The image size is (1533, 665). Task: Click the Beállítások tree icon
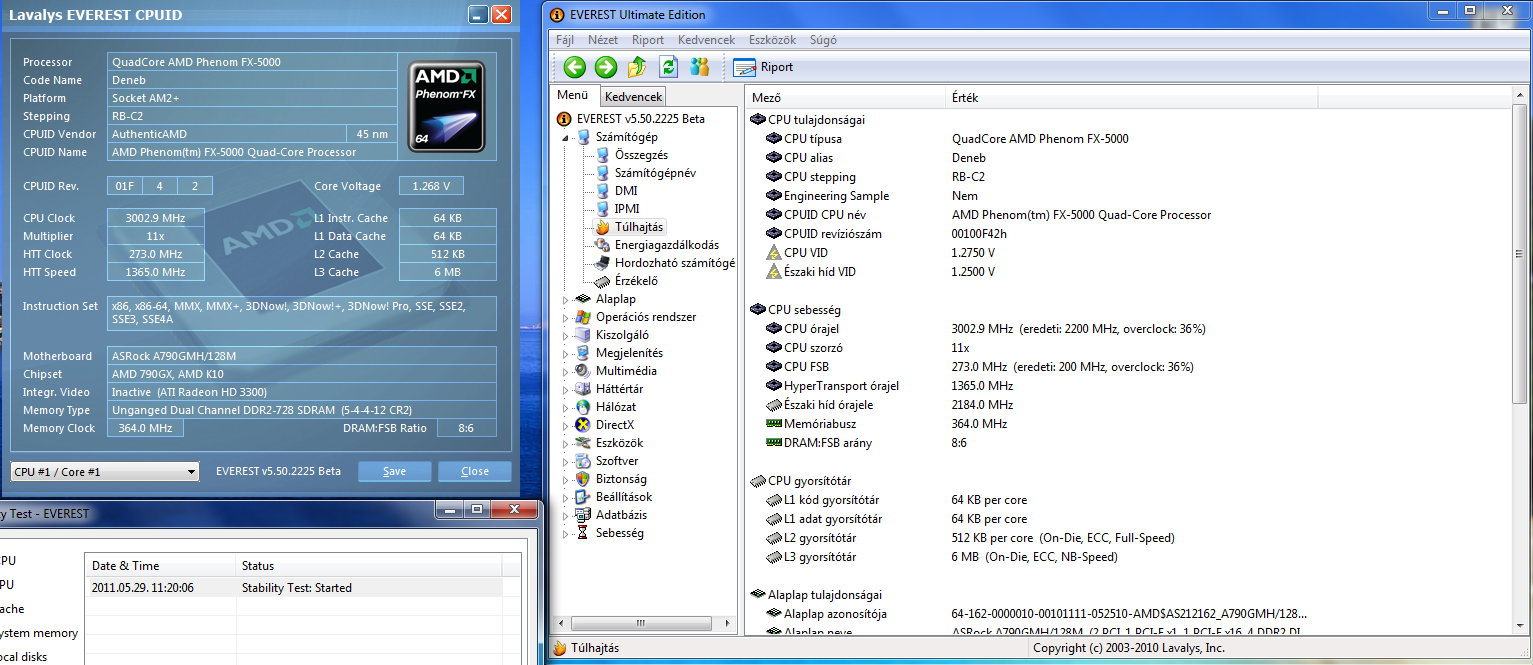pyautogui.click(x=583, y=497)
